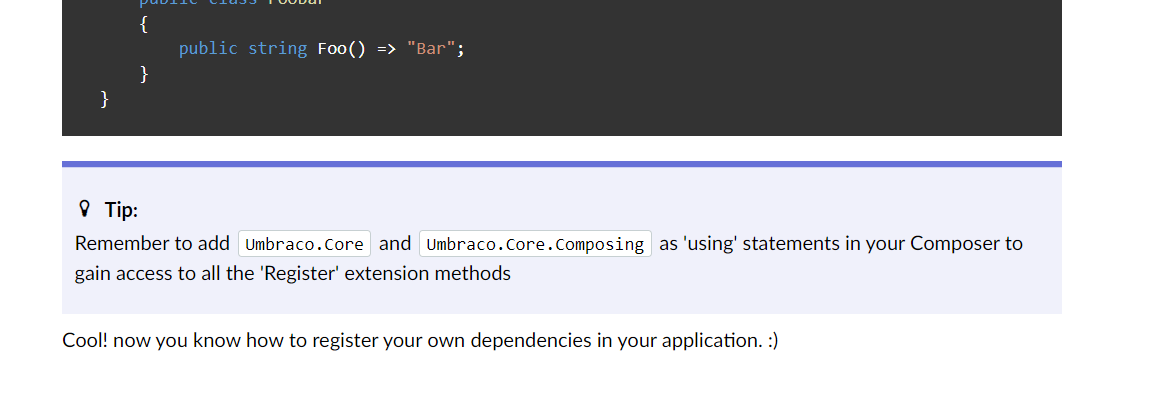Select the Umbraco.Core inline code
The image size is (1168, 397).
coord(304,244)
